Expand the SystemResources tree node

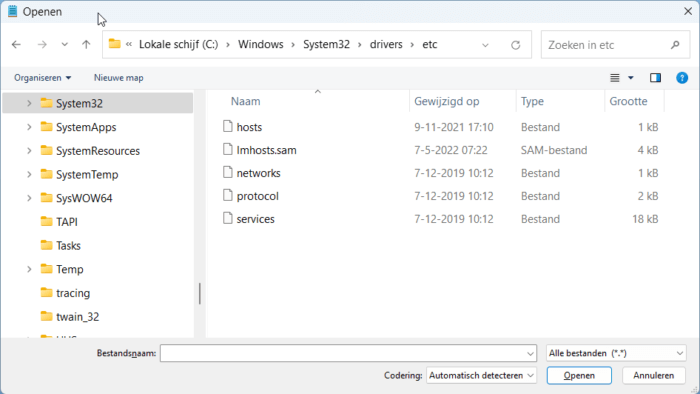(29, 151)
